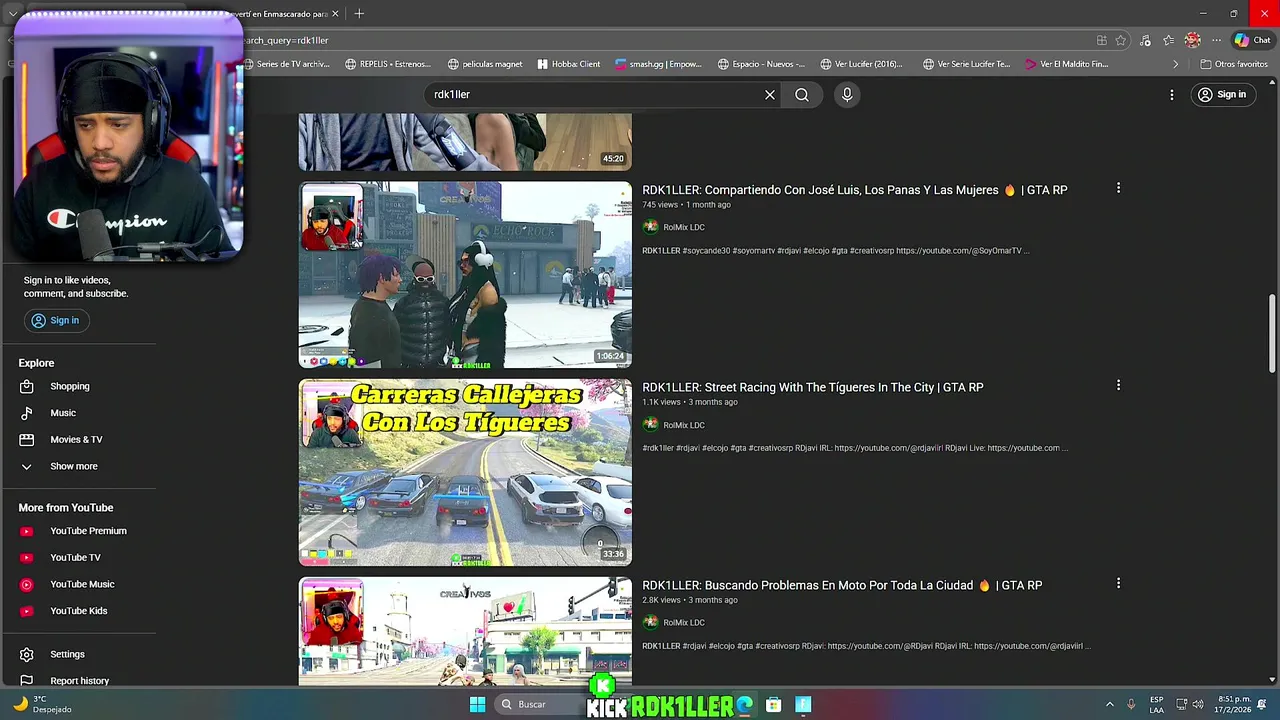Open Microsoft Edge from taskbar
The height and width of the screenshot is (720, 1280).
pos(744,704)
